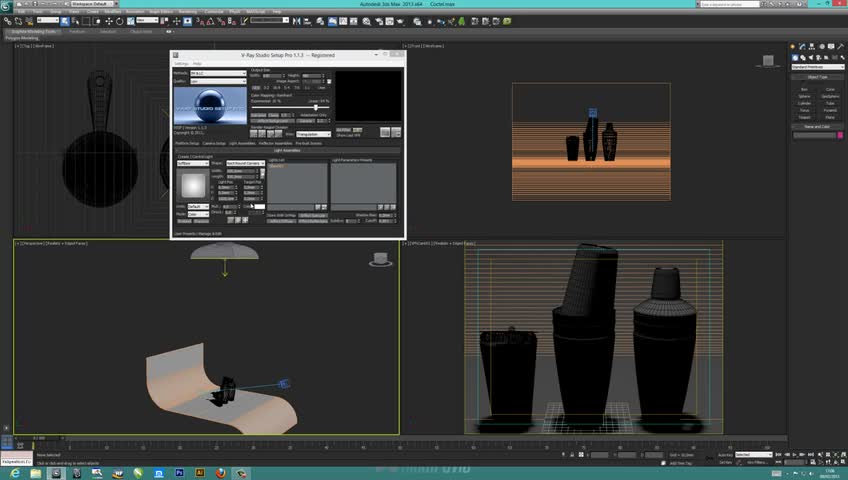
Task: Click the Softbox light preview thumbnail
Action: [192, 184]
